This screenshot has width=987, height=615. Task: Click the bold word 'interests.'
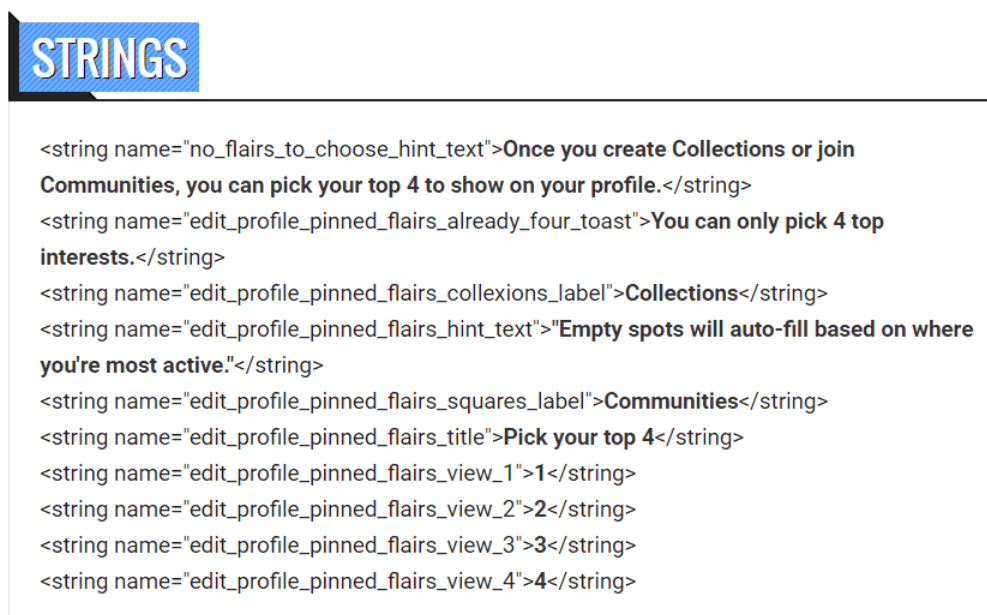coord(87,258)
